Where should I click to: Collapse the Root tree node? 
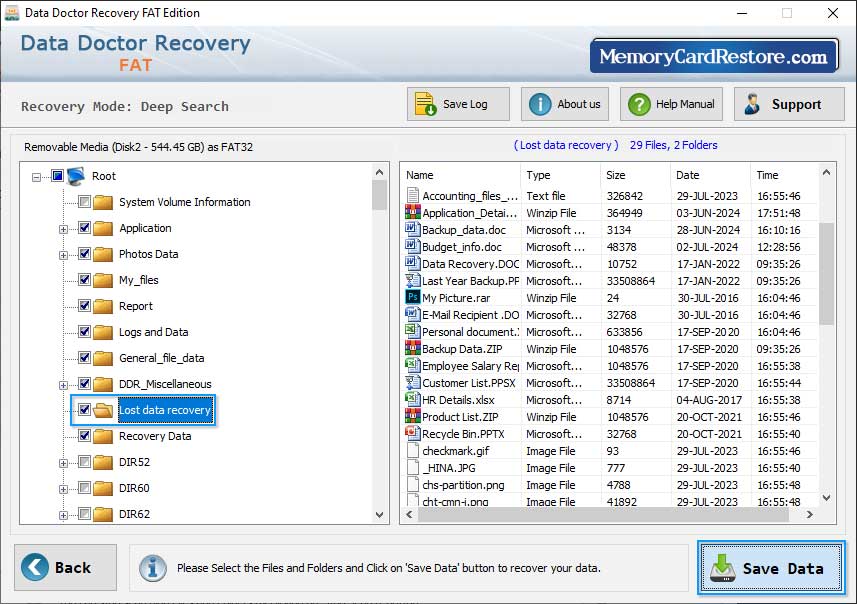click(36, 177)
